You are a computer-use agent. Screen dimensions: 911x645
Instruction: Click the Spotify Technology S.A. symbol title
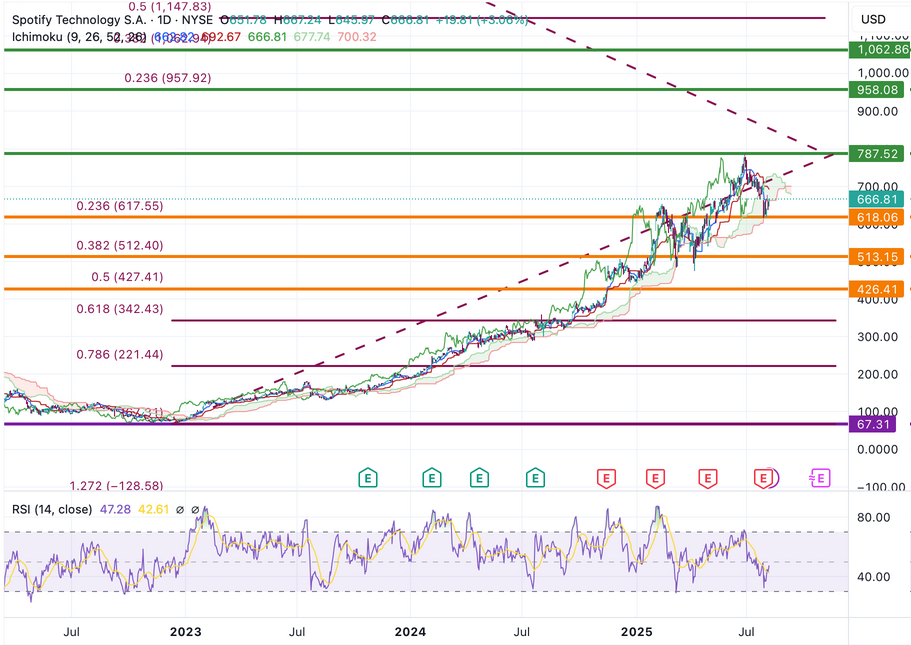(75, 19)
